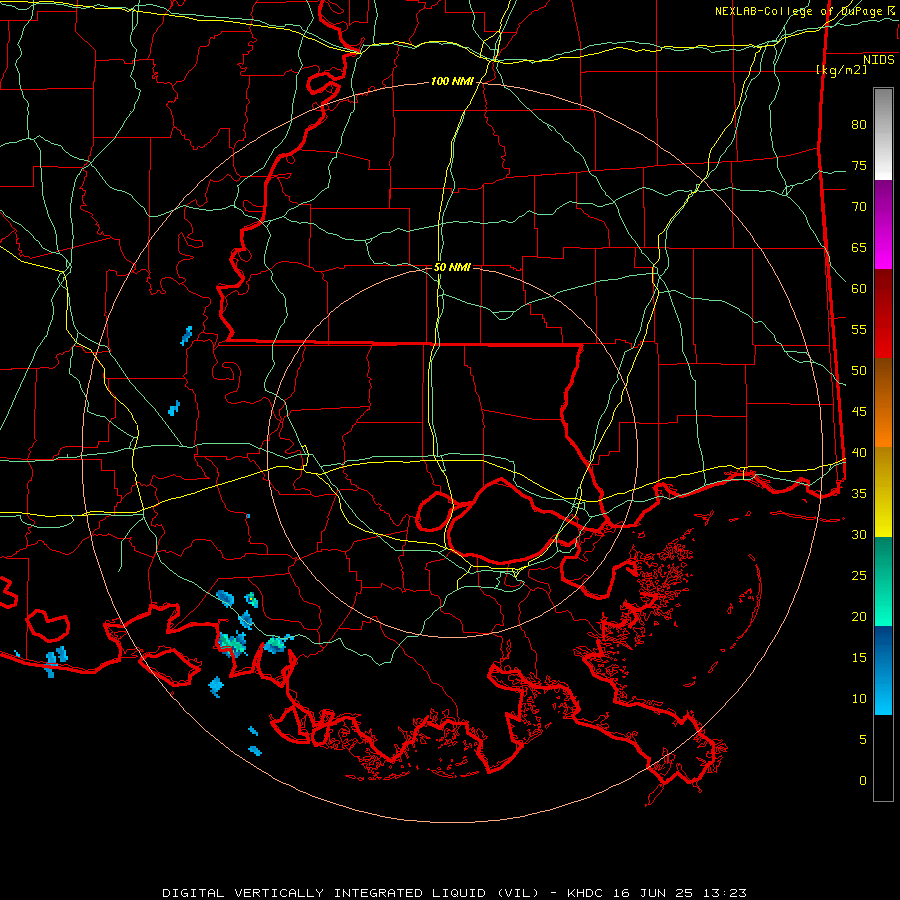The width and height of the screenshot is (900, 900).
Task: Pick the purple-magenta segment of the color bar
Action: [883, 224]
